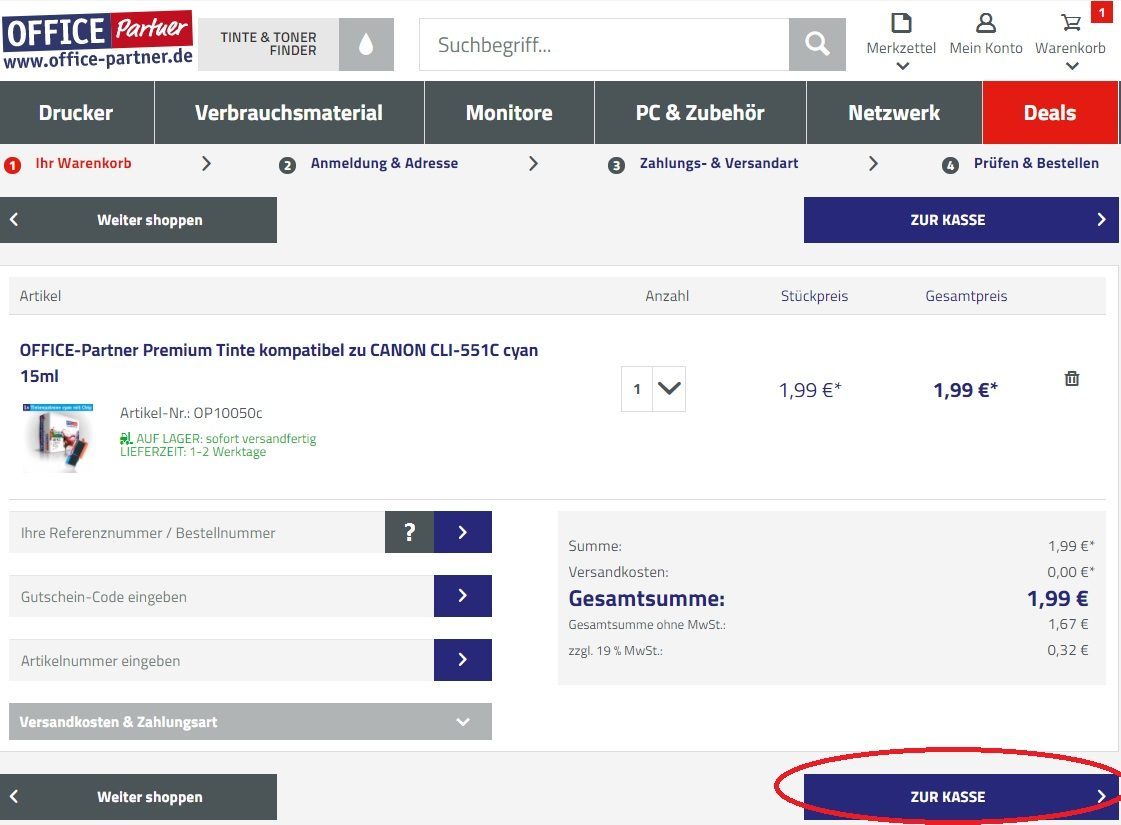The width and height of the screenshot is (1121, 825).
Task: Open the CANON CLI-551C cyan product link
Action: 279,362
